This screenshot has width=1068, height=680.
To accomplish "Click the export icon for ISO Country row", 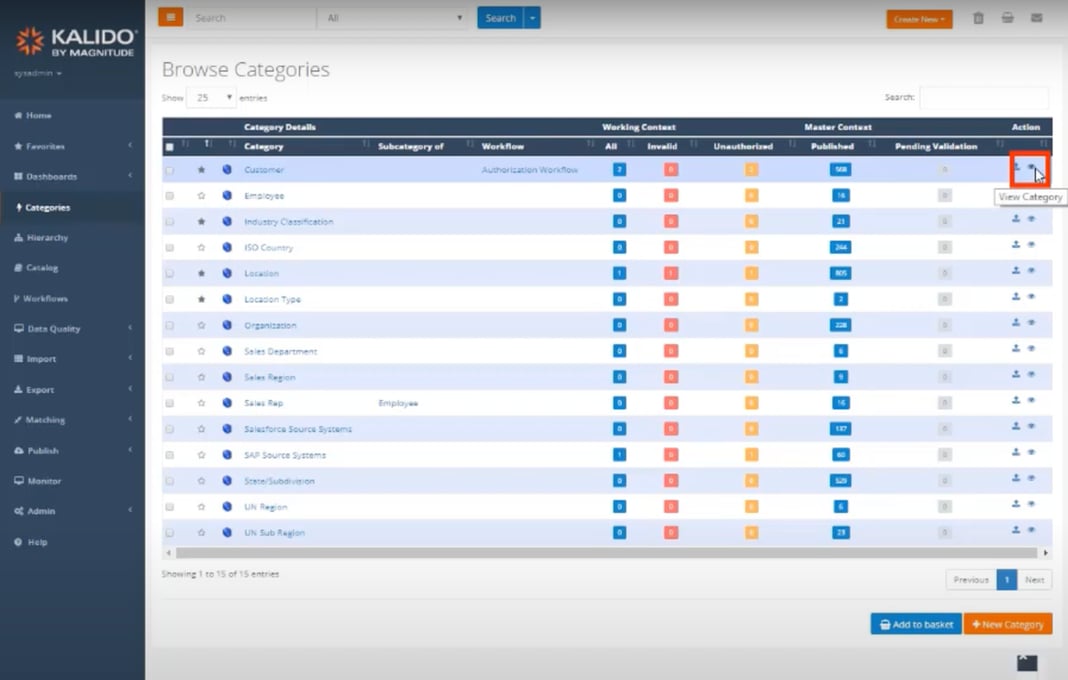I will point(1016,247).
